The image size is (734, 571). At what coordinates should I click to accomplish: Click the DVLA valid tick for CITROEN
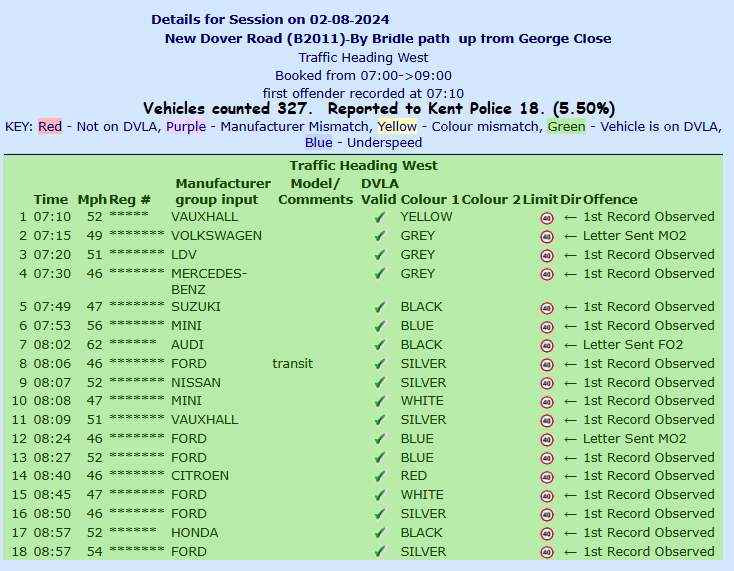(380, 476)
